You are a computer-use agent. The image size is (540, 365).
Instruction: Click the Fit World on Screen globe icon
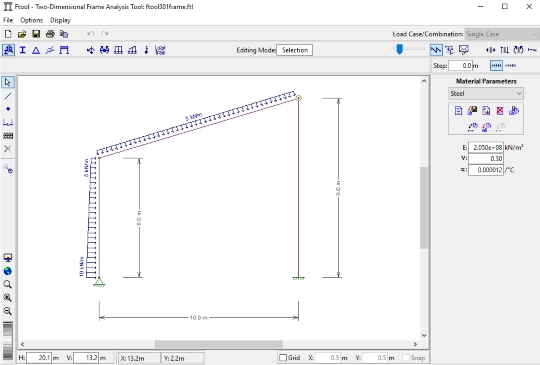8,271
